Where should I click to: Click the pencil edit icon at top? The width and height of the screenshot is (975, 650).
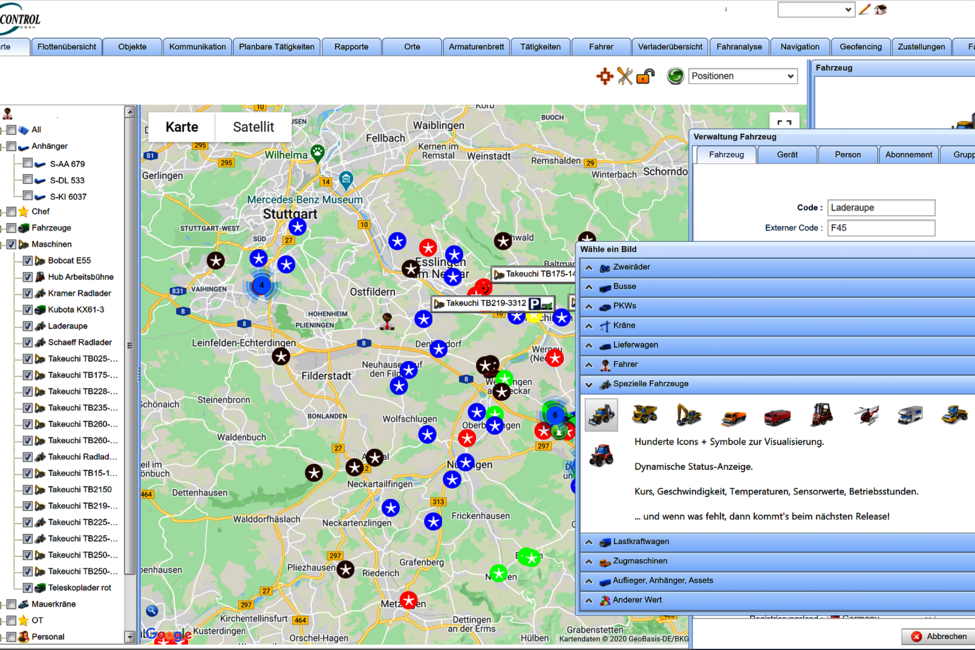tap(864, 10)
